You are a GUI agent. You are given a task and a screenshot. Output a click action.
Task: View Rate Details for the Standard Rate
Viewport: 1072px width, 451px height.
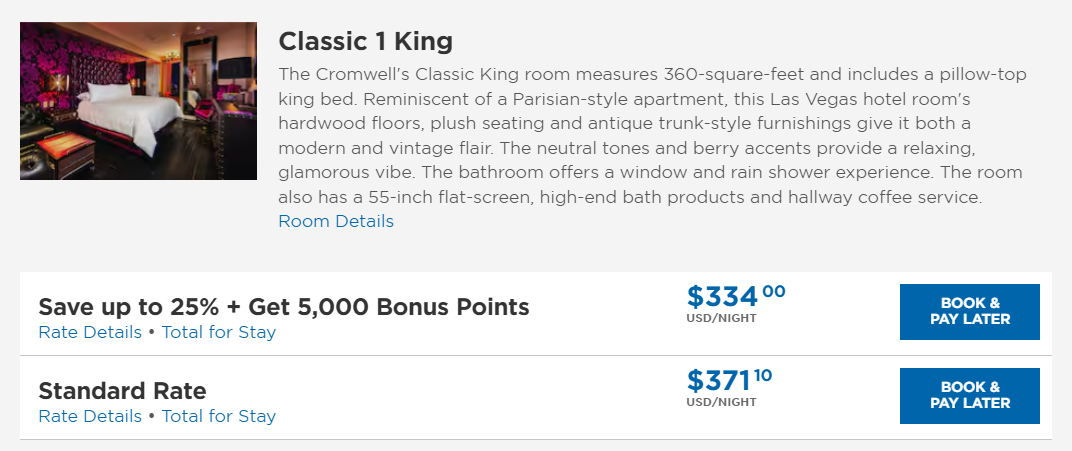90,416
